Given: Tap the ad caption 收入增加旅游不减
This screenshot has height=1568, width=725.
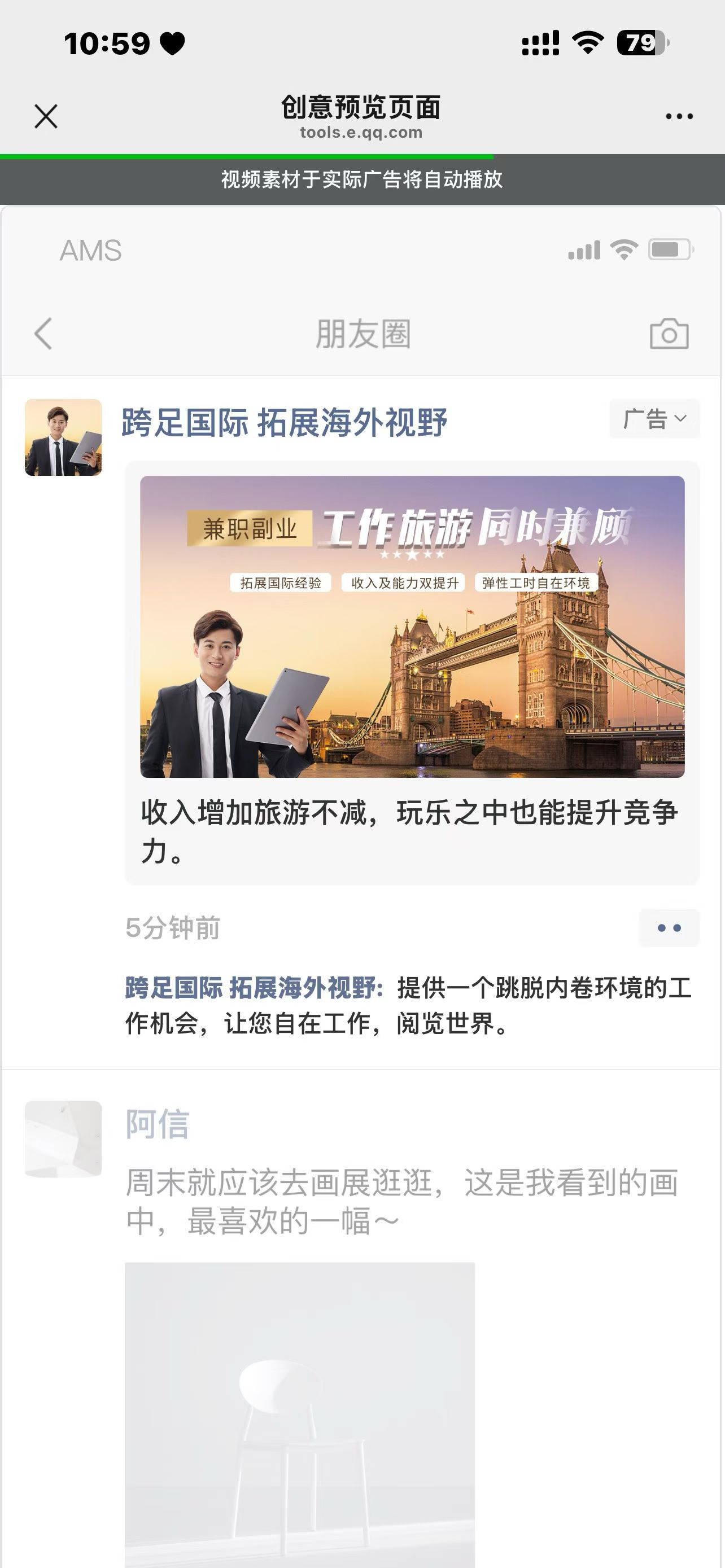Looking at the screenshot, I should 409,830.
